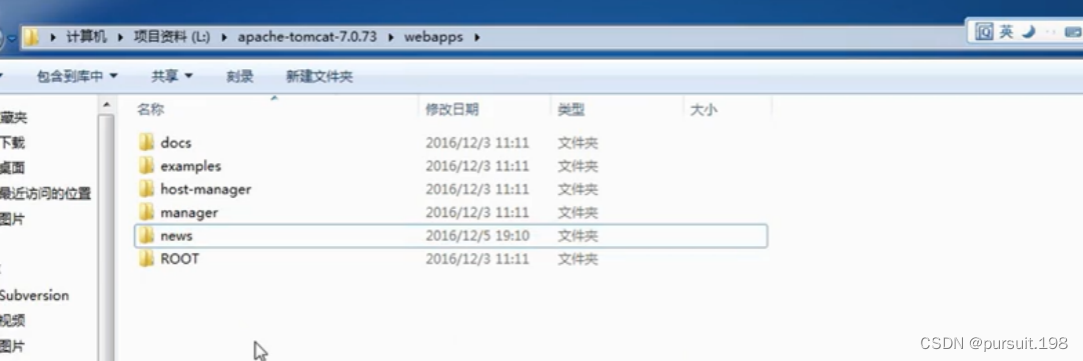Open the 包含到库中 dropdown
This screenshot has height=361, width=1083.
(77, 77)
